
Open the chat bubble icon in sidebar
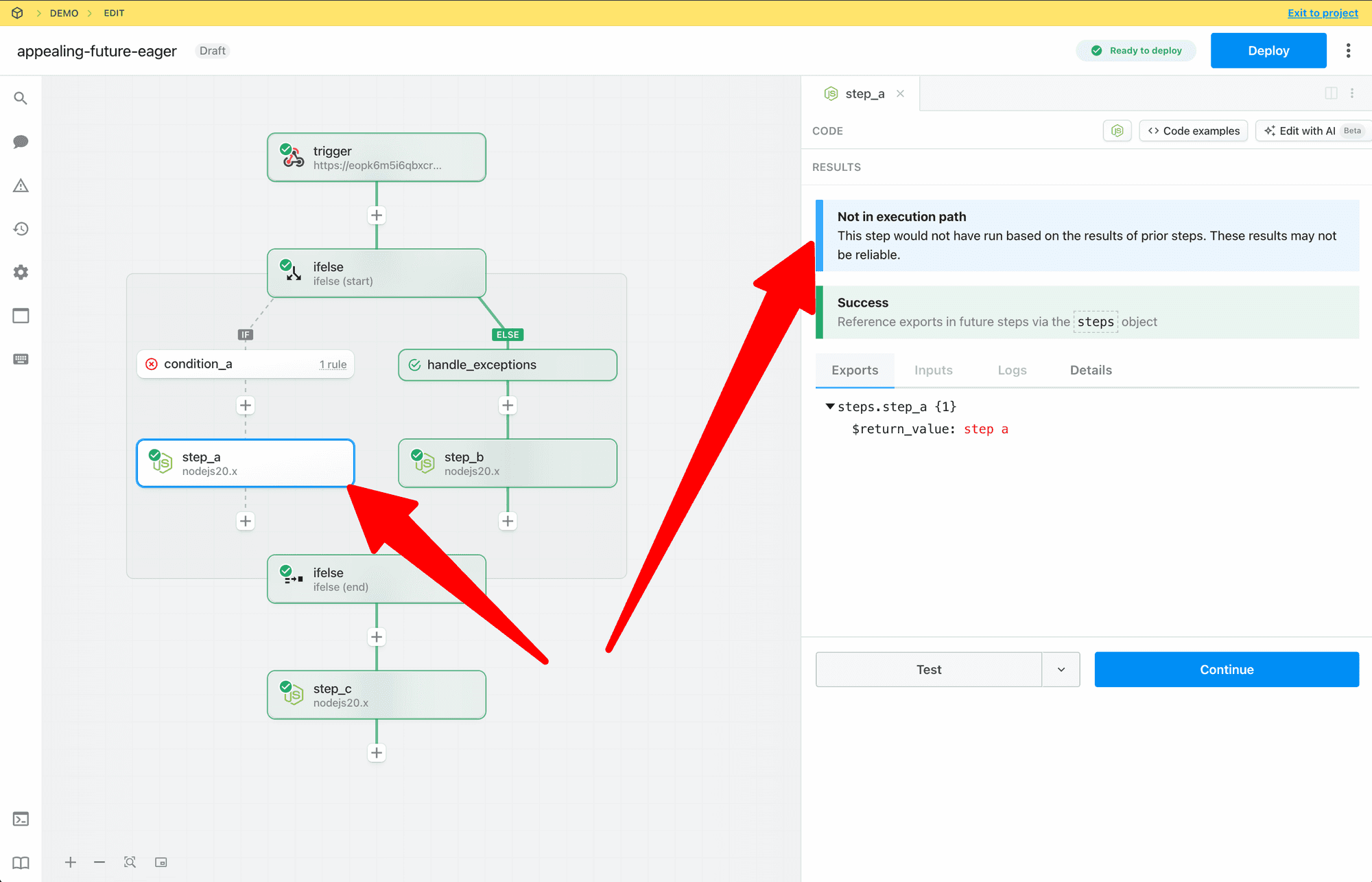click(x=21, y=142)
